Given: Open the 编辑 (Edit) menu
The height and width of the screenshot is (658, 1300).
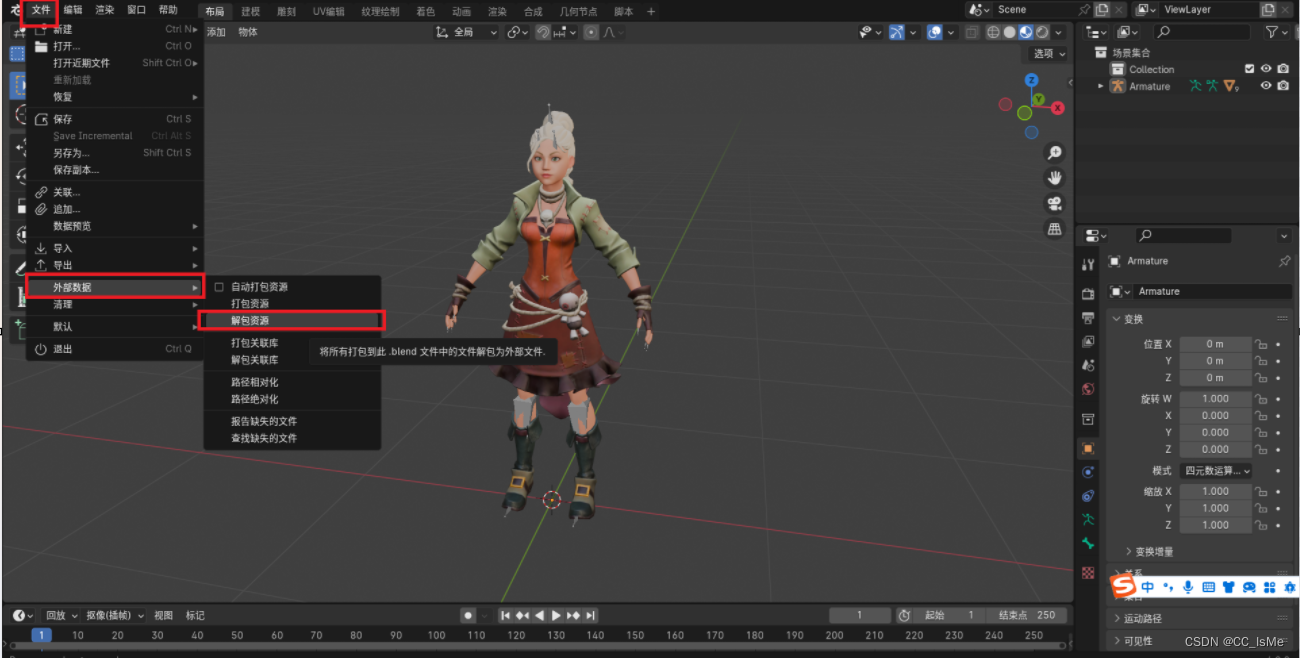Looking at the screenshot, I should (73, 10).
